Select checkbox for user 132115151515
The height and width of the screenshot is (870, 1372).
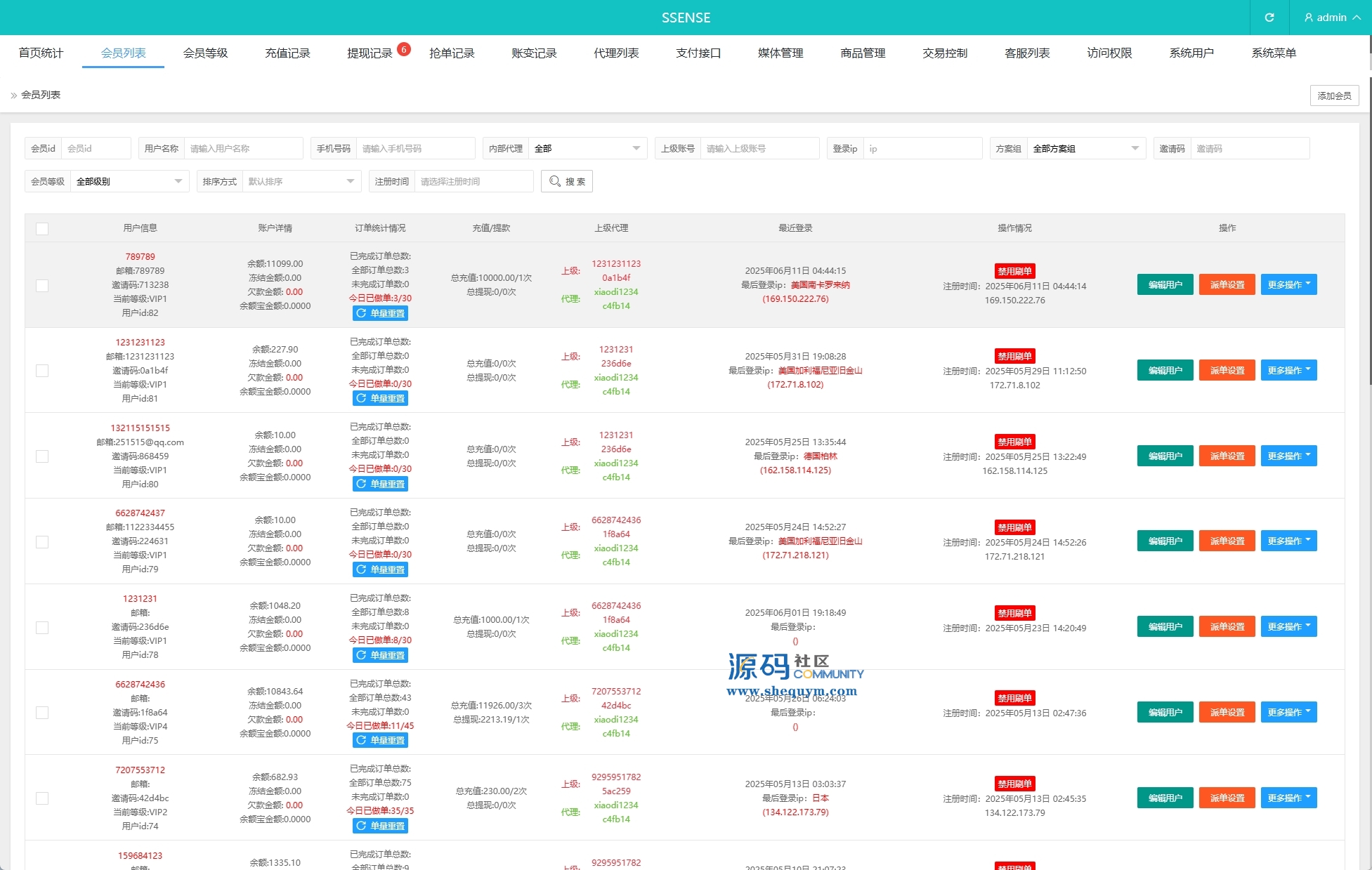42,456
